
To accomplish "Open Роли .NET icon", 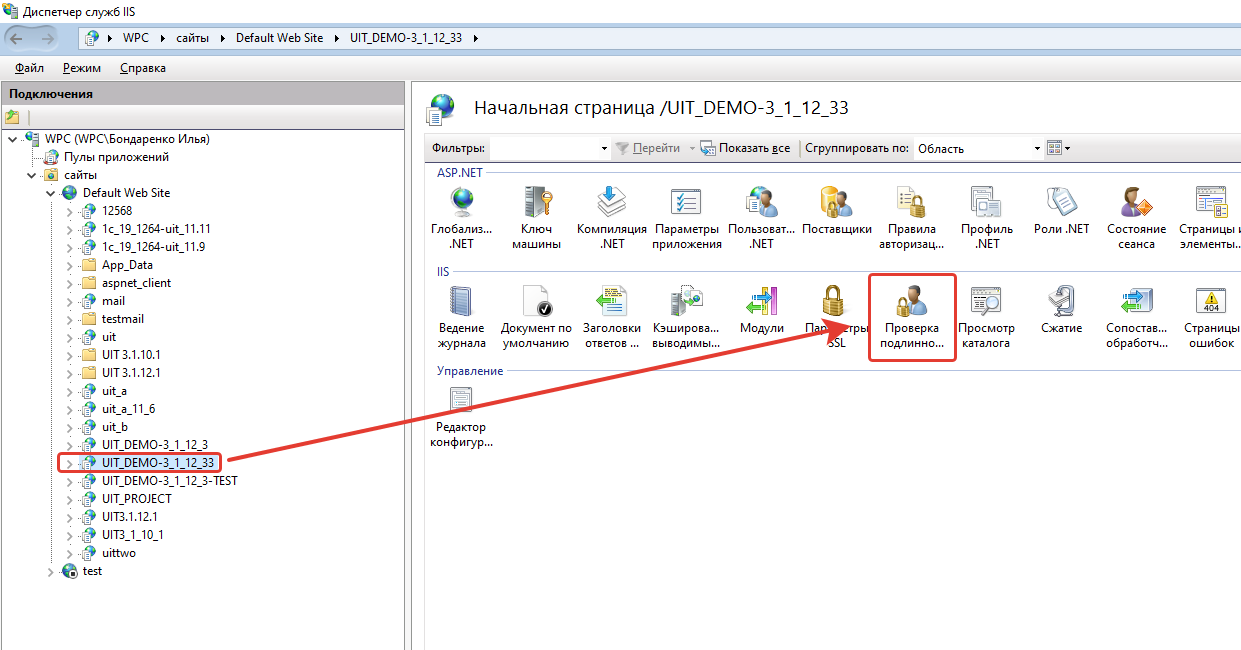I will click(1061, 204).
